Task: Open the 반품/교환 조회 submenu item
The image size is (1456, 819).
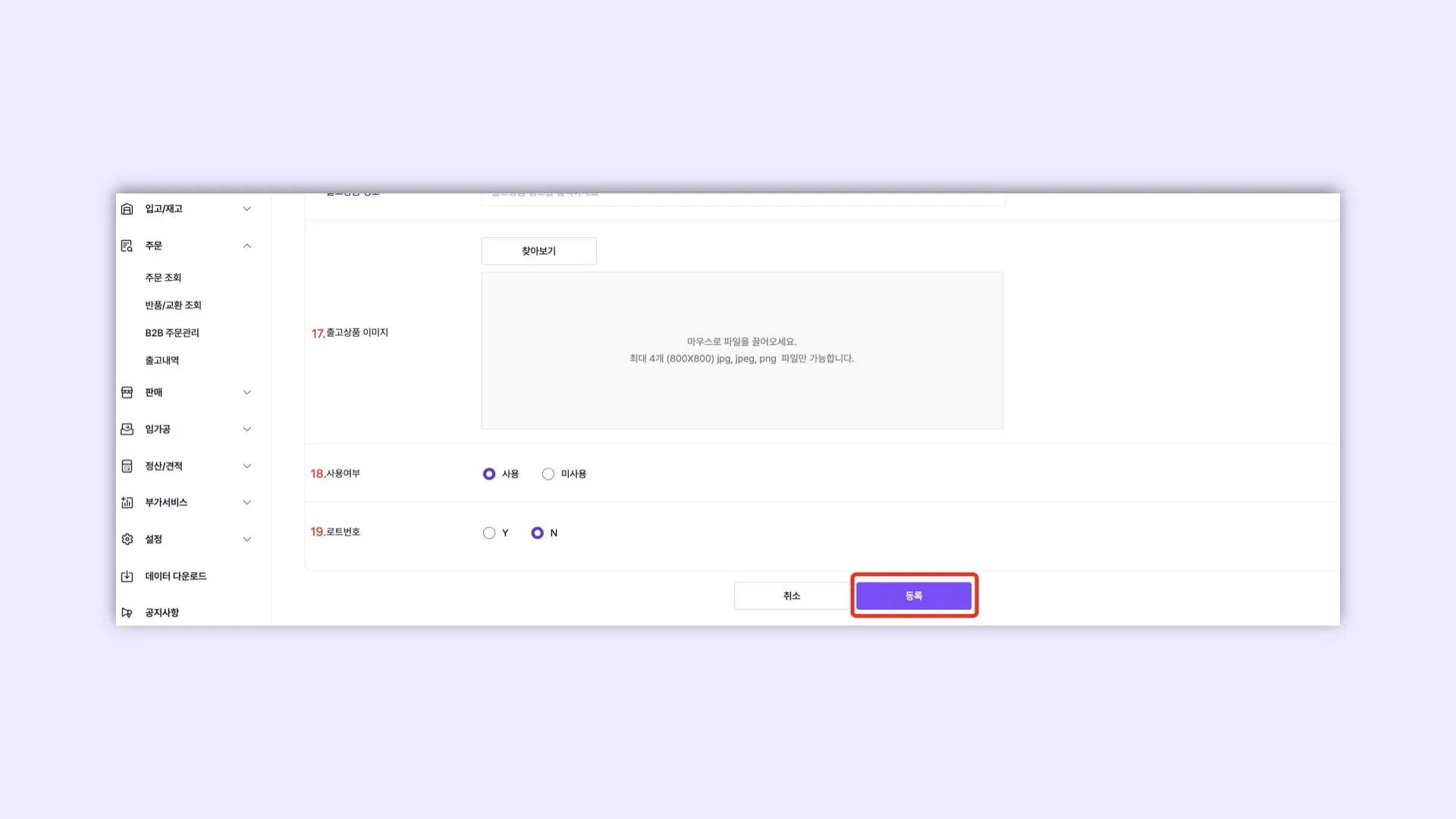Action: (x=173, y=305)
